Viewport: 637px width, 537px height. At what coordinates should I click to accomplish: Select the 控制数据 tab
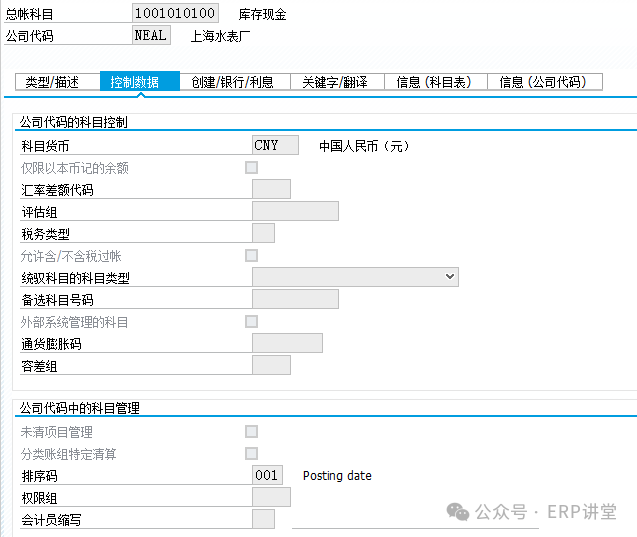pyautogui.click(x=135, y=82)
